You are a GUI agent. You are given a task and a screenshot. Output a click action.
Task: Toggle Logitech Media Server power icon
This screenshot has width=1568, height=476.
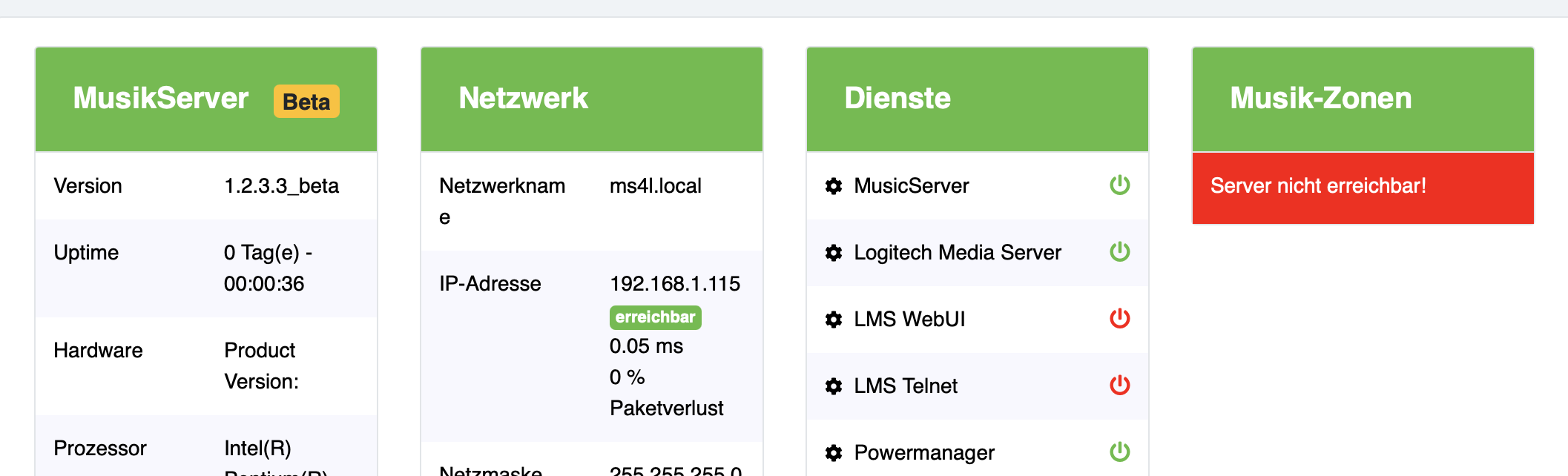(x=1119, y=252)
